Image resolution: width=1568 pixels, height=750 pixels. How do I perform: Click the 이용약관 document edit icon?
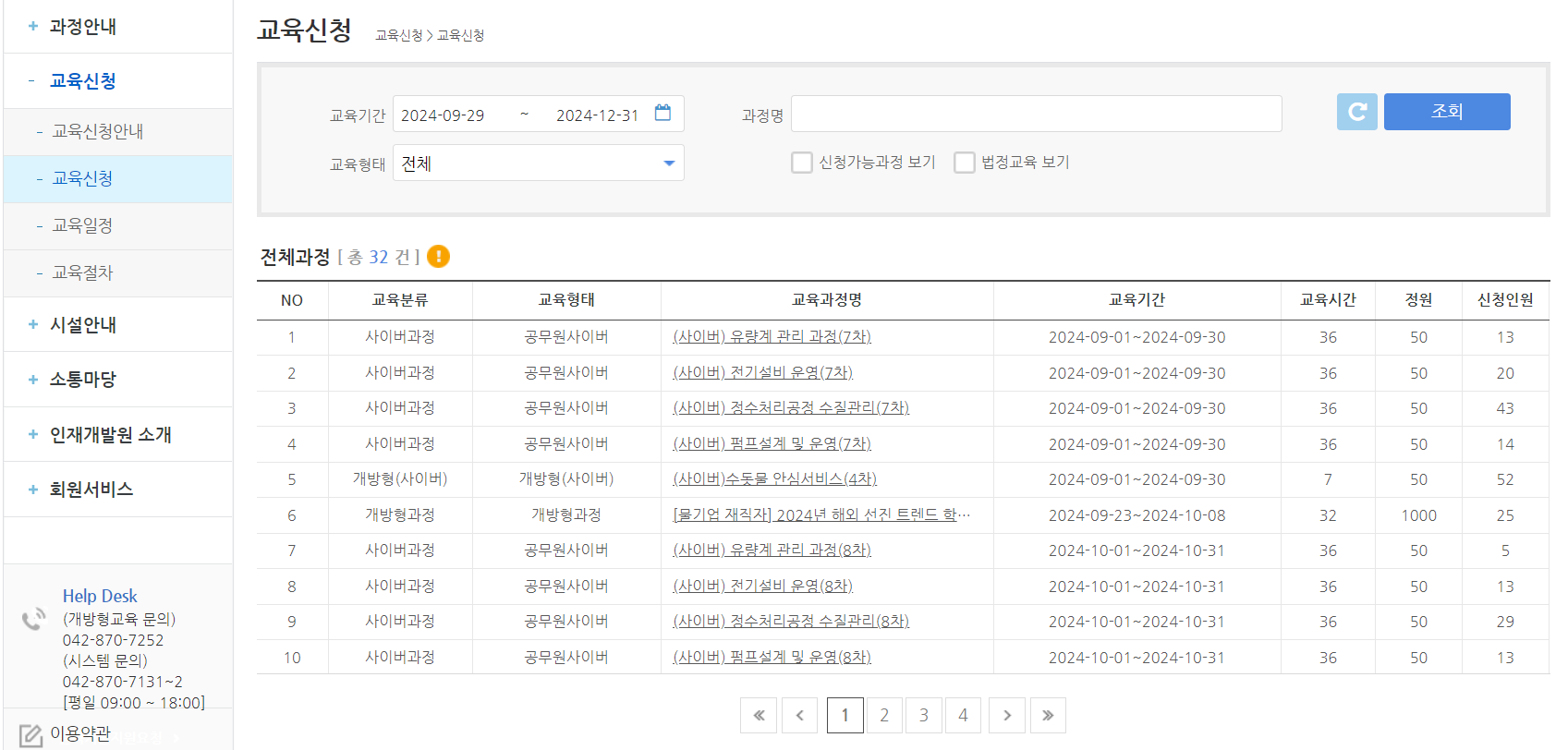tap(30, 735)
